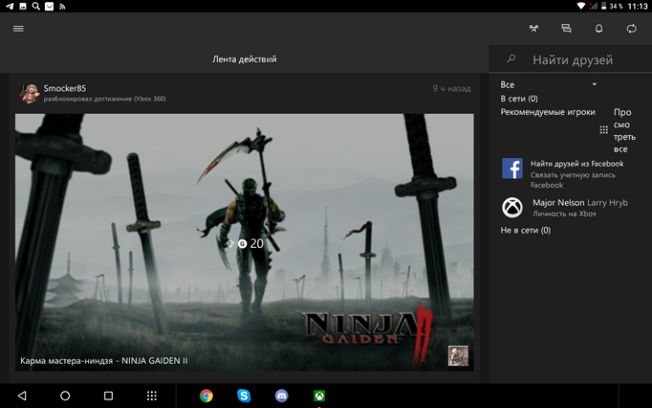Open the Smocker85 gamertag profile
This screenshot has width=652, height=408.
(65, 88)
